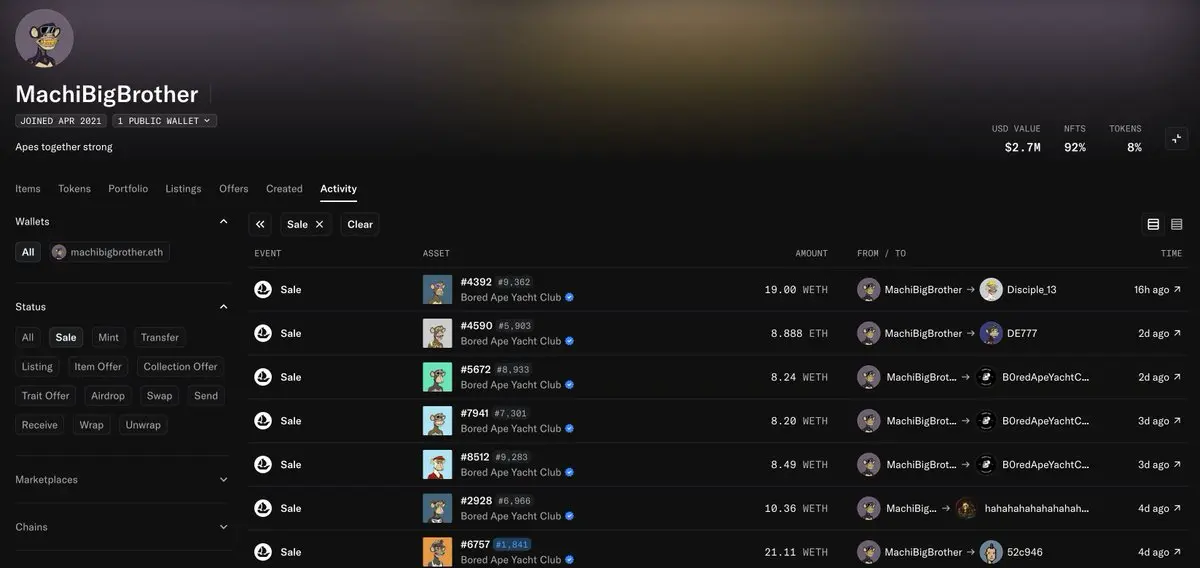Toggle the Sale status filter

click(x=66, y=338)
